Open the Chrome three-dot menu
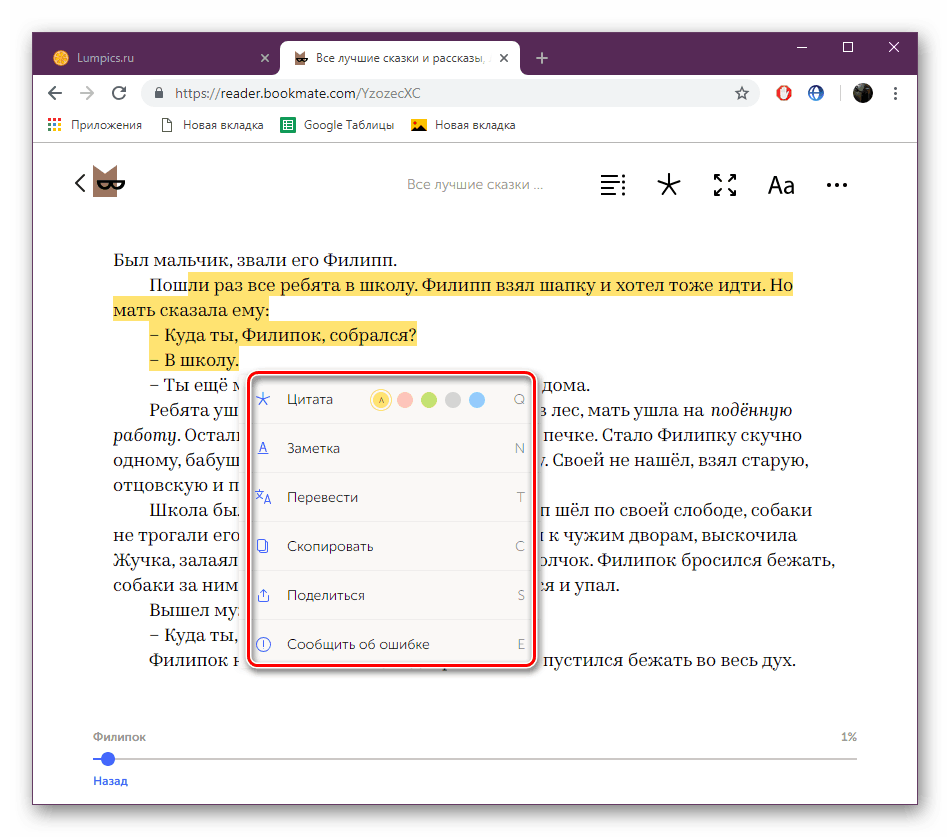Viewport: 950px width, 837px height. pyautogui.click(x=895, y=93)
